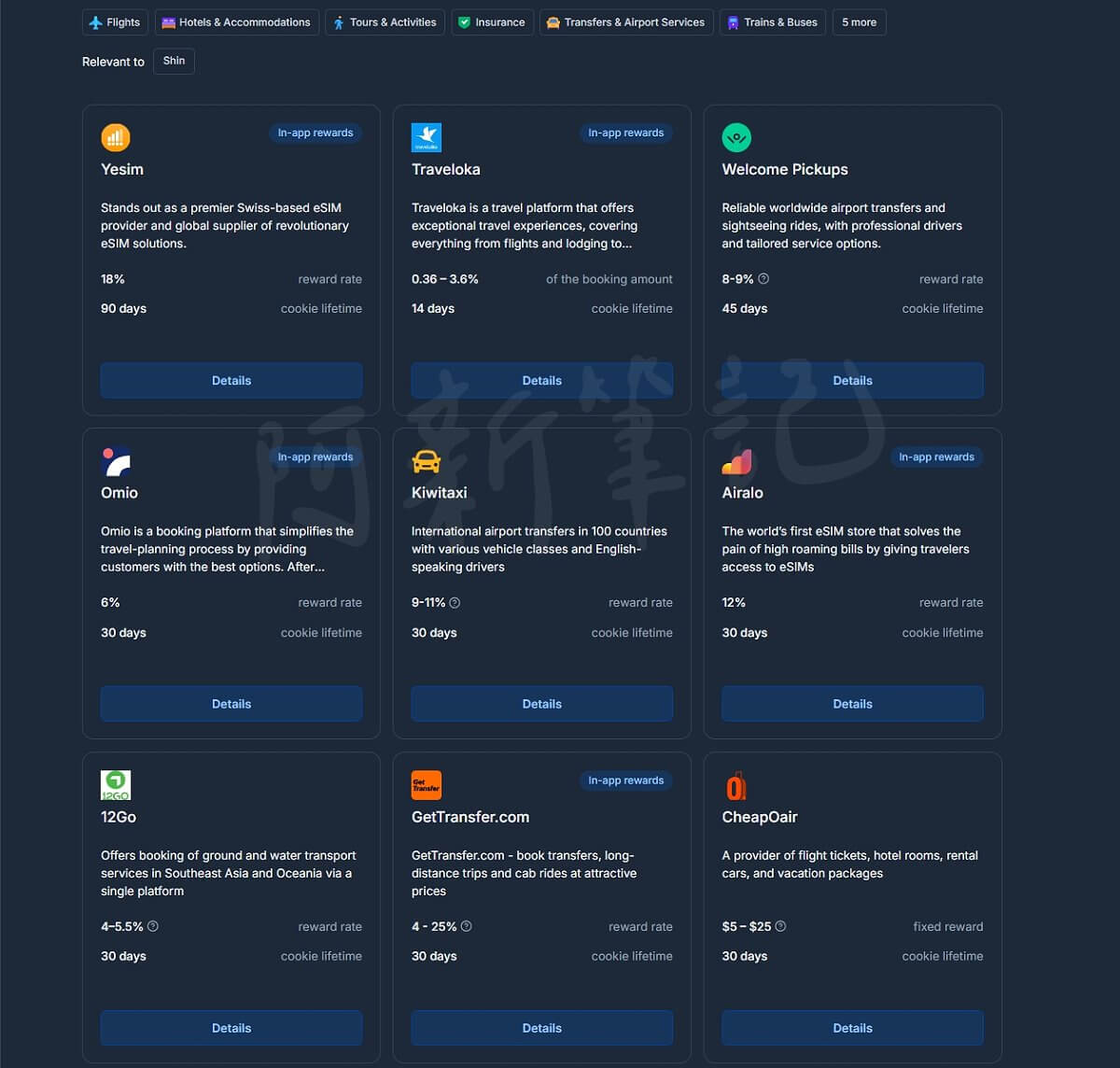View Details of Airalo program
The width and height of the screenshot is (1120, 1068).
point(852,704)
